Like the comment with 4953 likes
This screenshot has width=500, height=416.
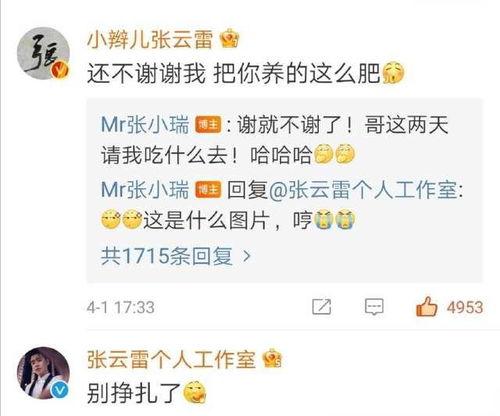coord(426,307)
